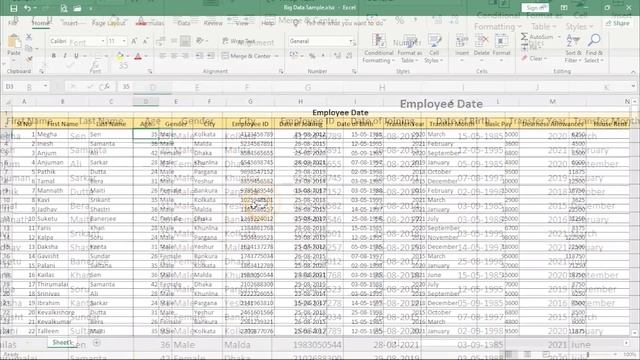The image size is (640, 360).
Task: Toggle Bold formatting
Action: [53, 56]
